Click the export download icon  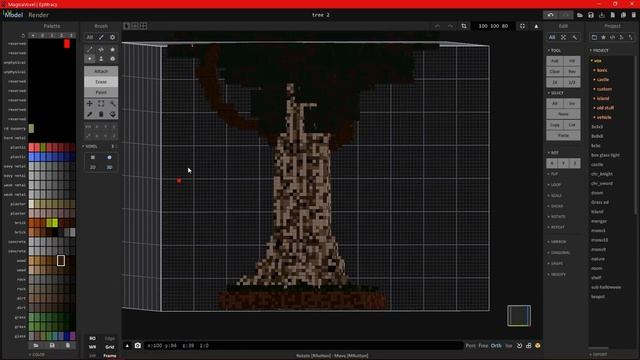click(602, 15)
